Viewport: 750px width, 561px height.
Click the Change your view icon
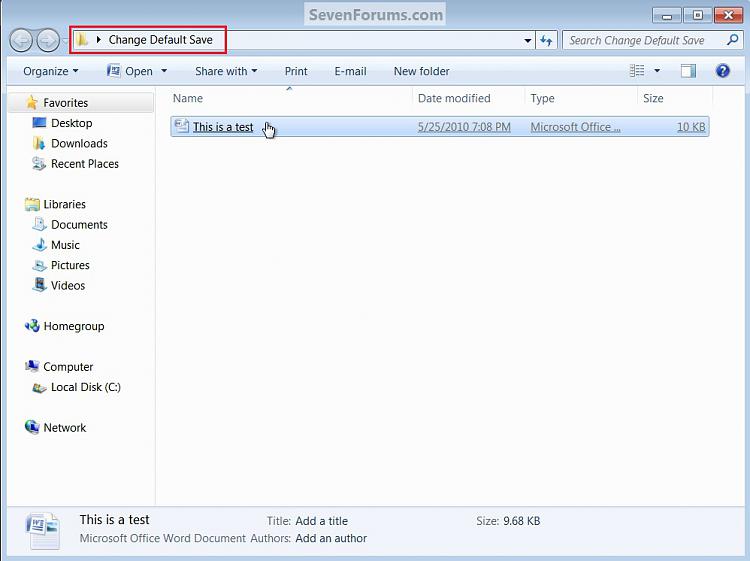tap(637, 71)
